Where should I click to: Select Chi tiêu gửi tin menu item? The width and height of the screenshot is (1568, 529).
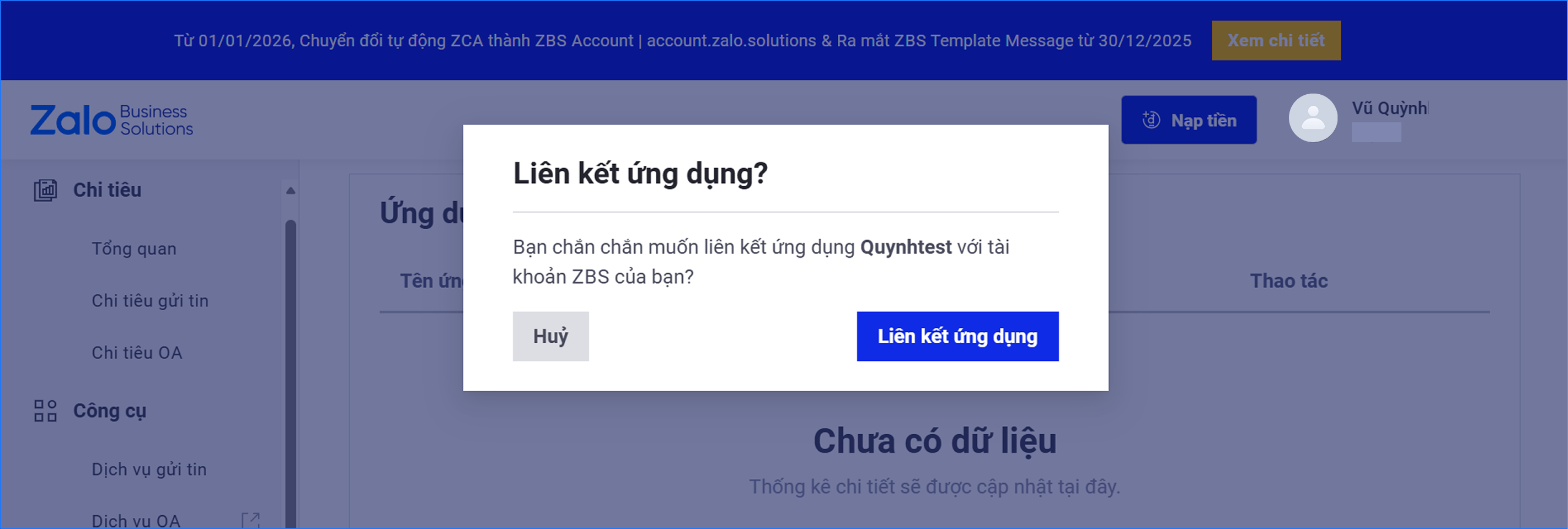[x=149, y=301]
